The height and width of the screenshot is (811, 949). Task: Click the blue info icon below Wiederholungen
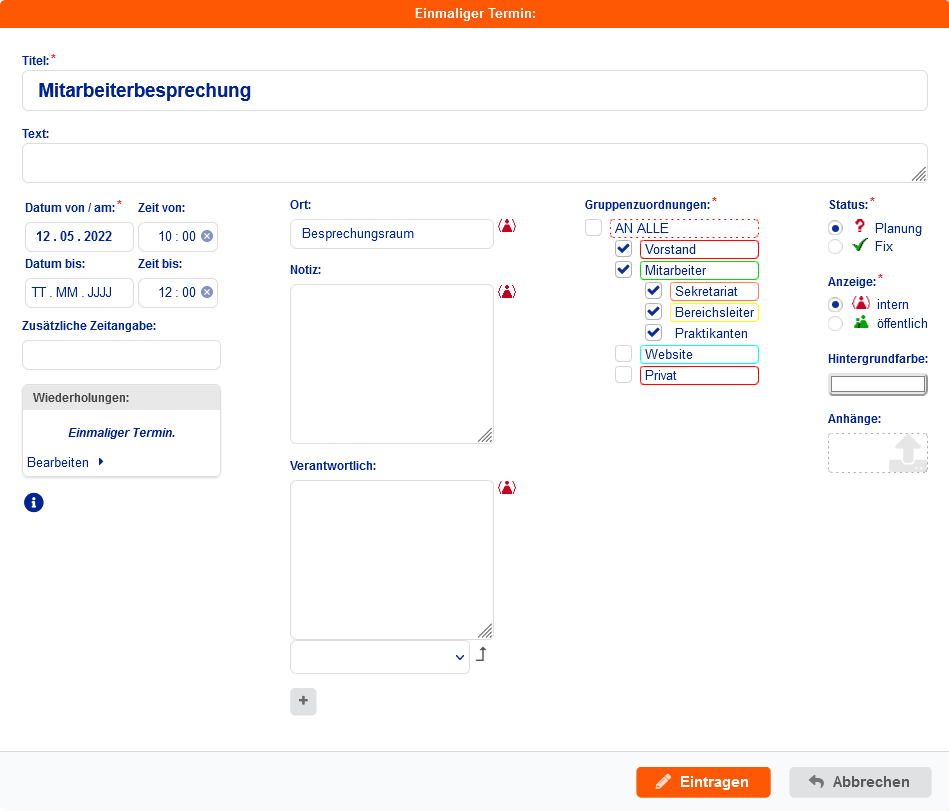[x=34, y=502]
